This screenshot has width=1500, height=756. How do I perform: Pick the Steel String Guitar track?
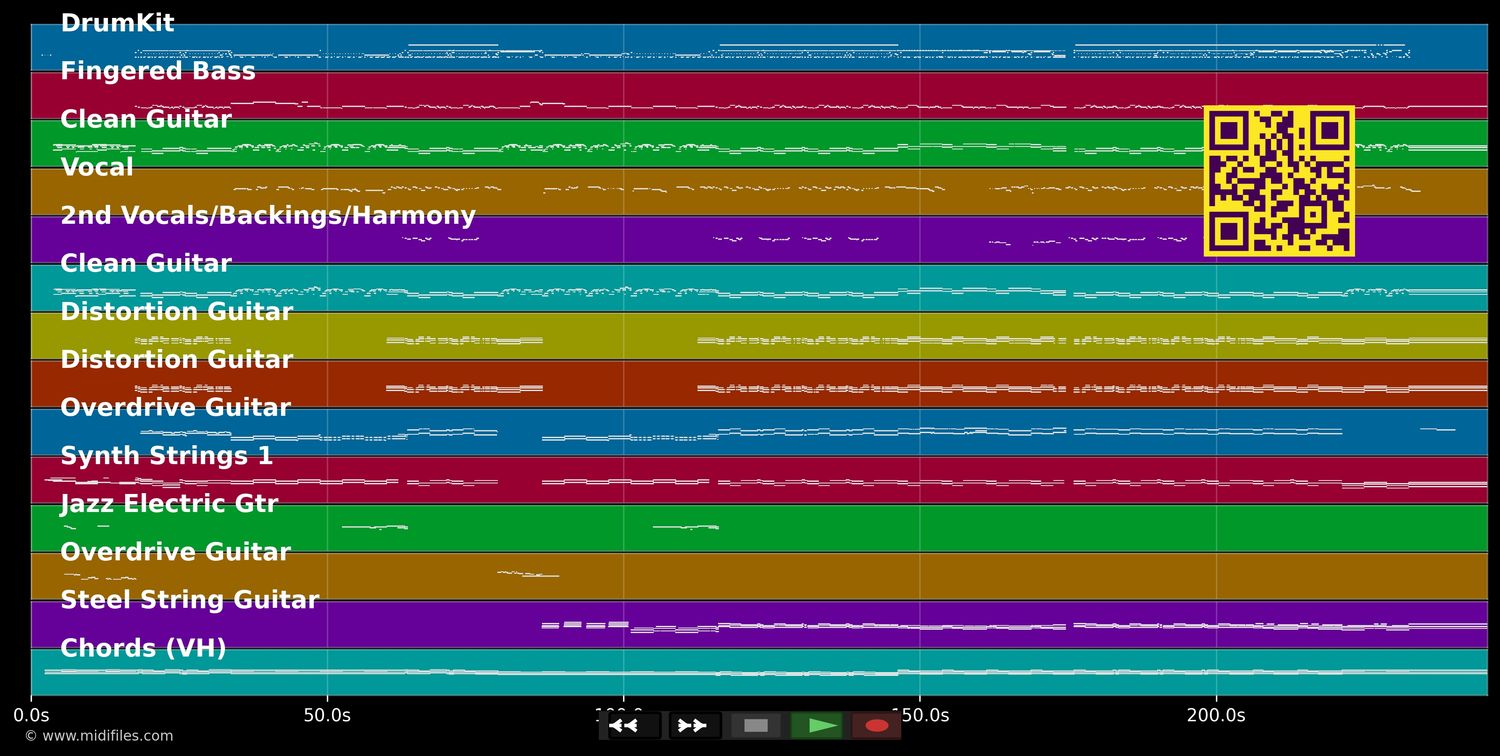coord(190,600)
